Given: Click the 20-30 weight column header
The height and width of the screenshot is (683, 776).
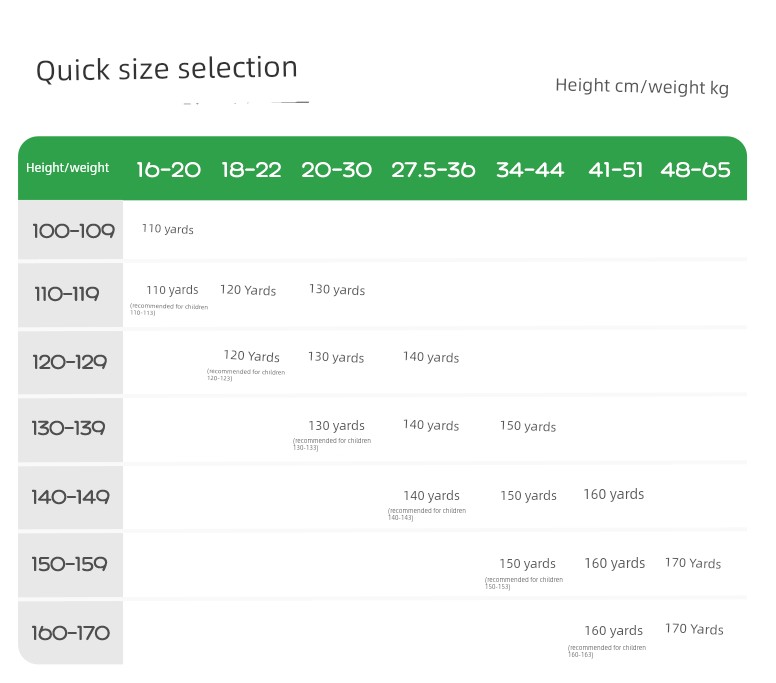Looking at the screenshot, I should tap(337, 170).
